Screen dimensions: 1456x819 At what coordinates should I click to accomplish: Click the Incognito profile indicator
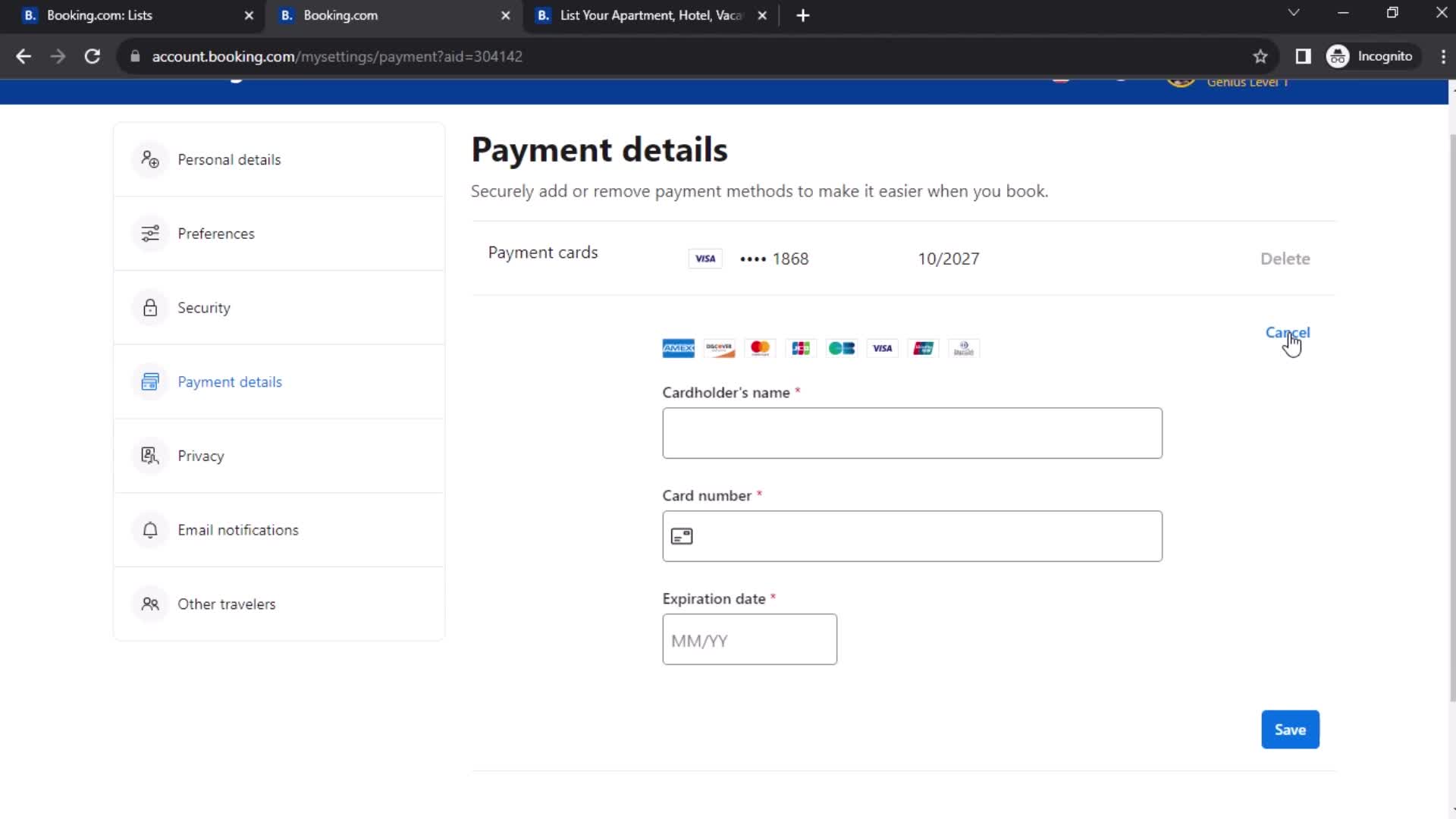pyautogui.click(x=1370, y=56)
